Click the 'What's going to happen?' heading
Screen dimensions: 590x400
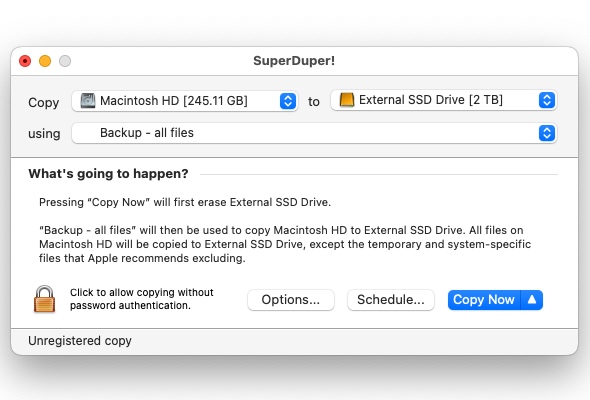[108, 173]
